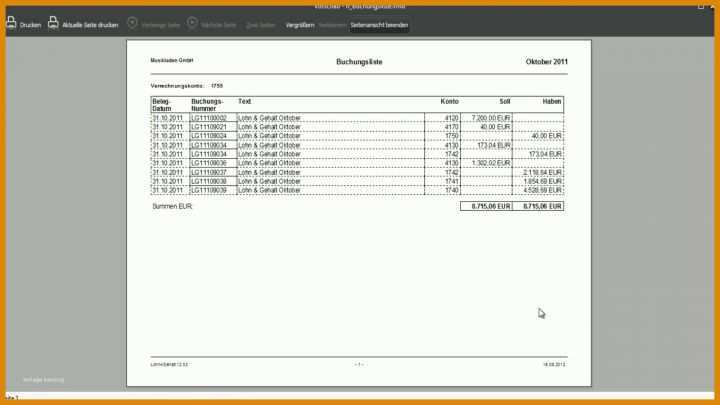
Task: Click the Soll amount in Konto 4170 row
Action: 495,127
